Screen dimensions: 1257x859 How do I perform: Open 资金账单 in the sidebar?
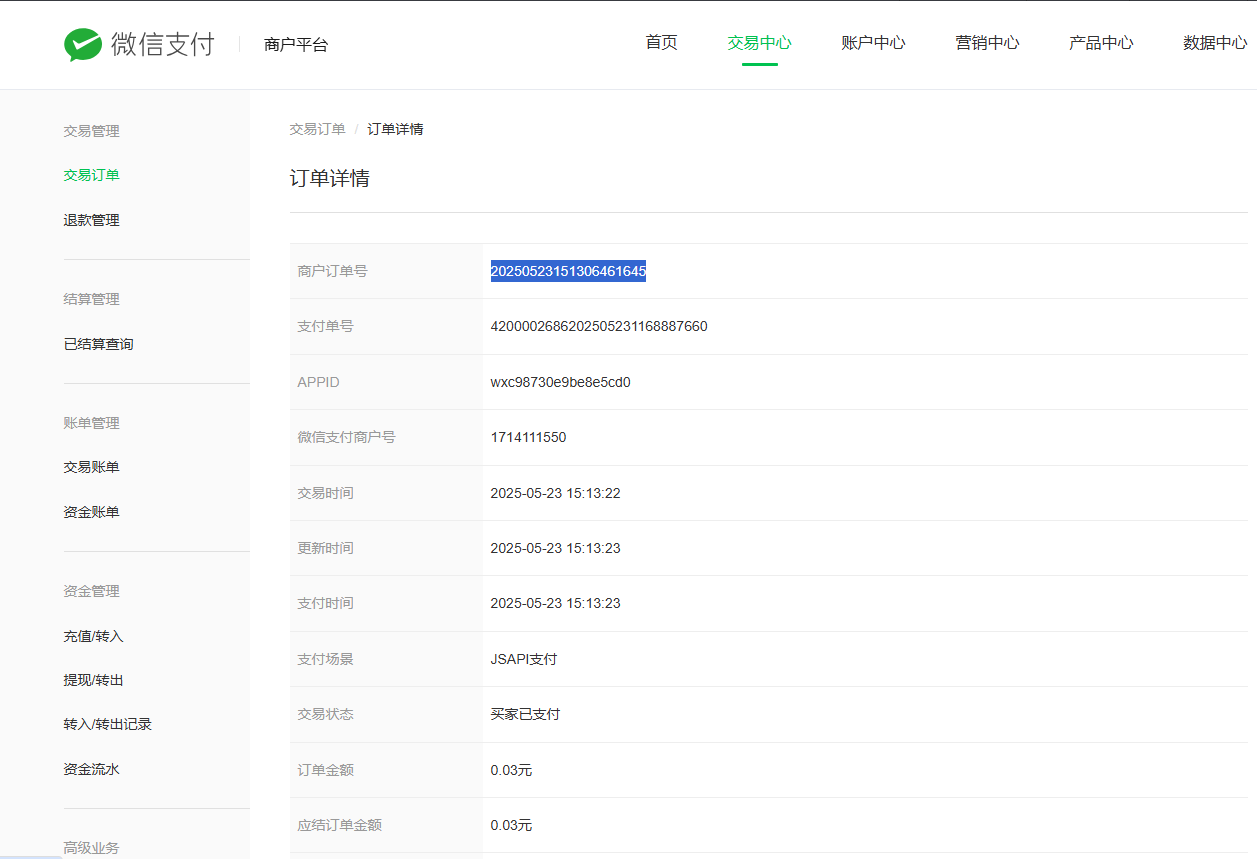coord(92,512)
